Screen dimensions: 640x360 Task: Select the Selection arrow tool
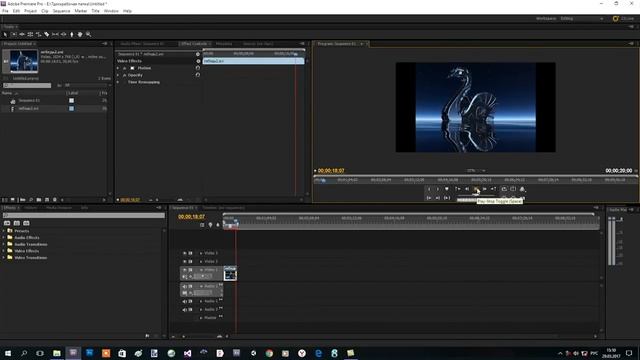pyautogui.click(x=5, y=35)
